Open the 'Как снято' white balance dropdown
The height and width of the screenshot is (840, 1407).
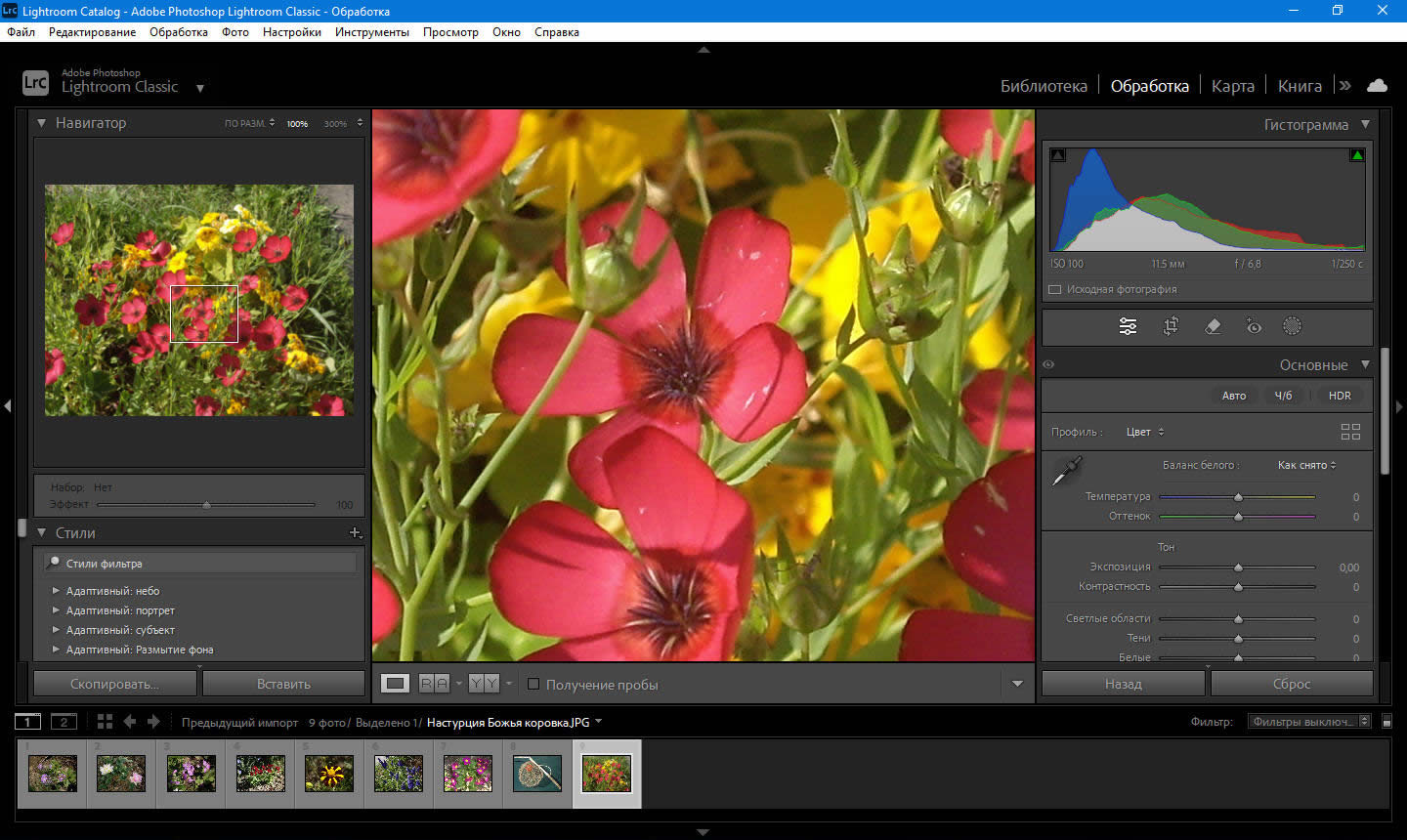1306,465
